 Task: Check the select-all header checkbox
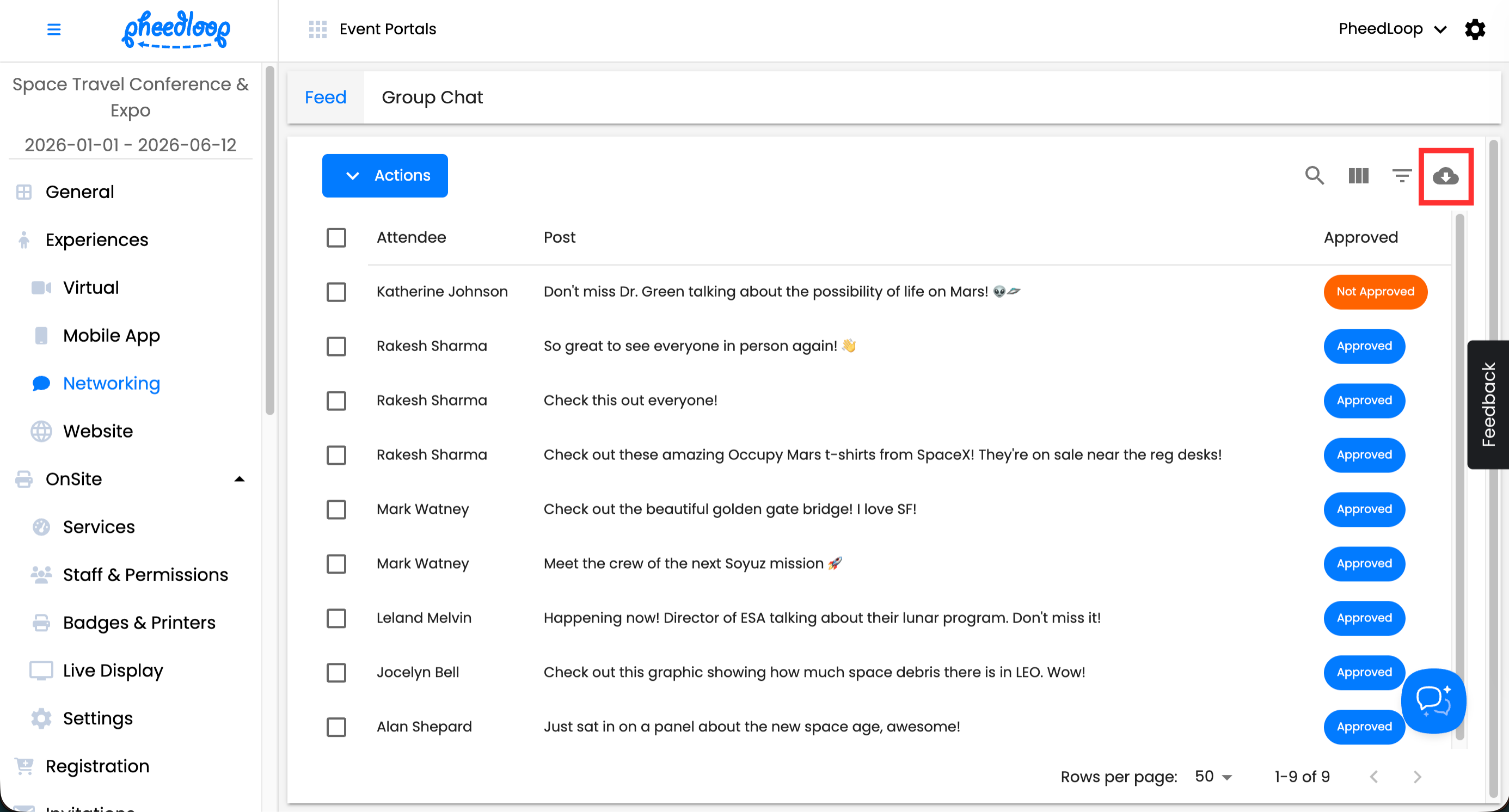(x=336, y=238)
